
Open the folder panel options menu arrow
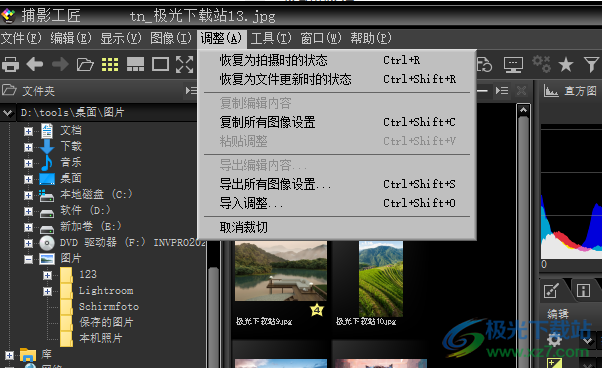tap(191, 91)
